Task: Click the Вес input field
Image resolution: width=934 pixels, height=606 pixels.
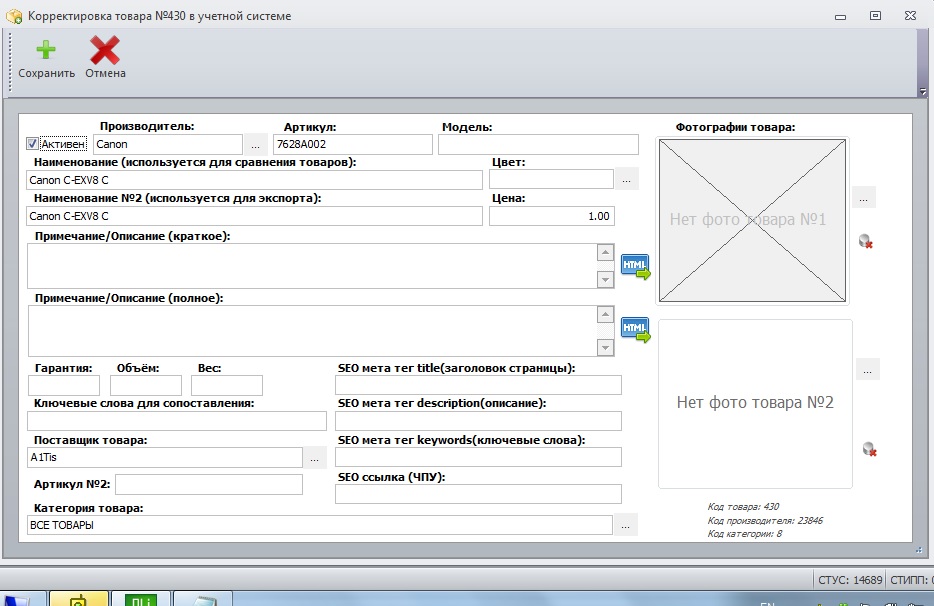Action: tap(226, 385)
